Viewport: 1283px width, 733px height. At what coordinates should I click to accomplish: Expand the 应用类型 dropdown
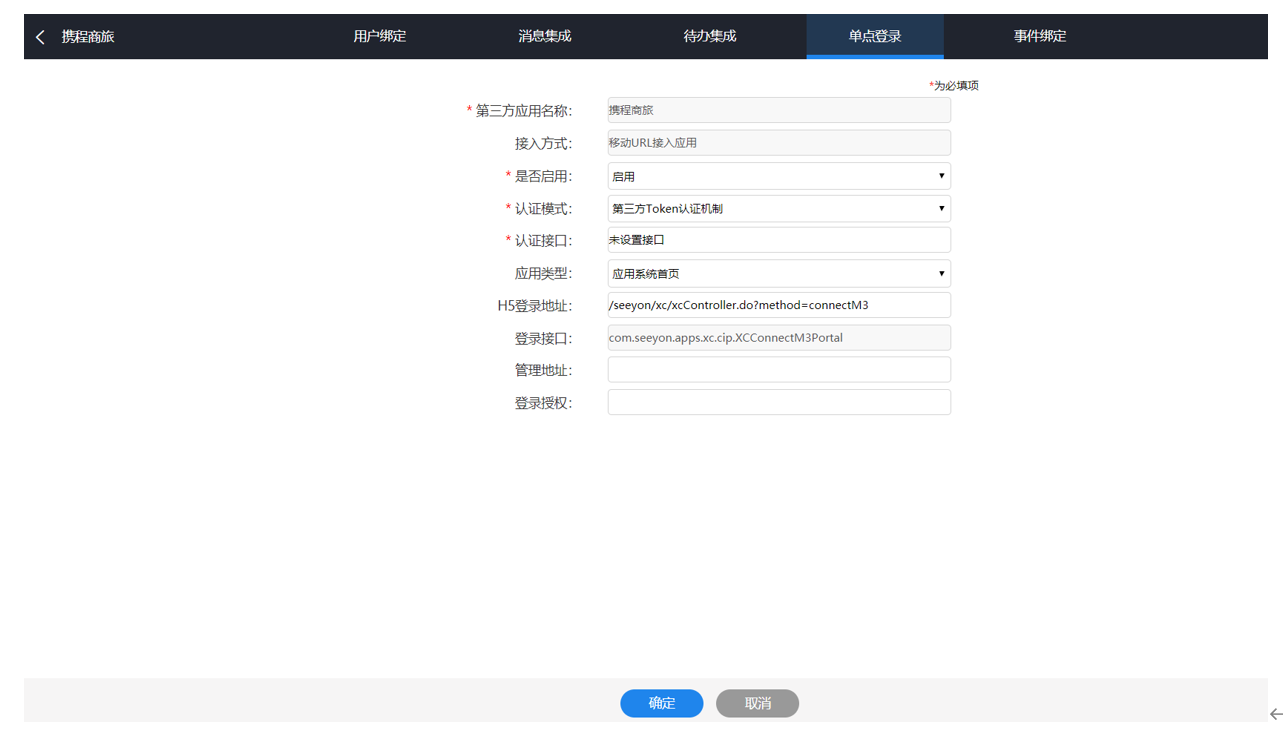click(778, 273)
